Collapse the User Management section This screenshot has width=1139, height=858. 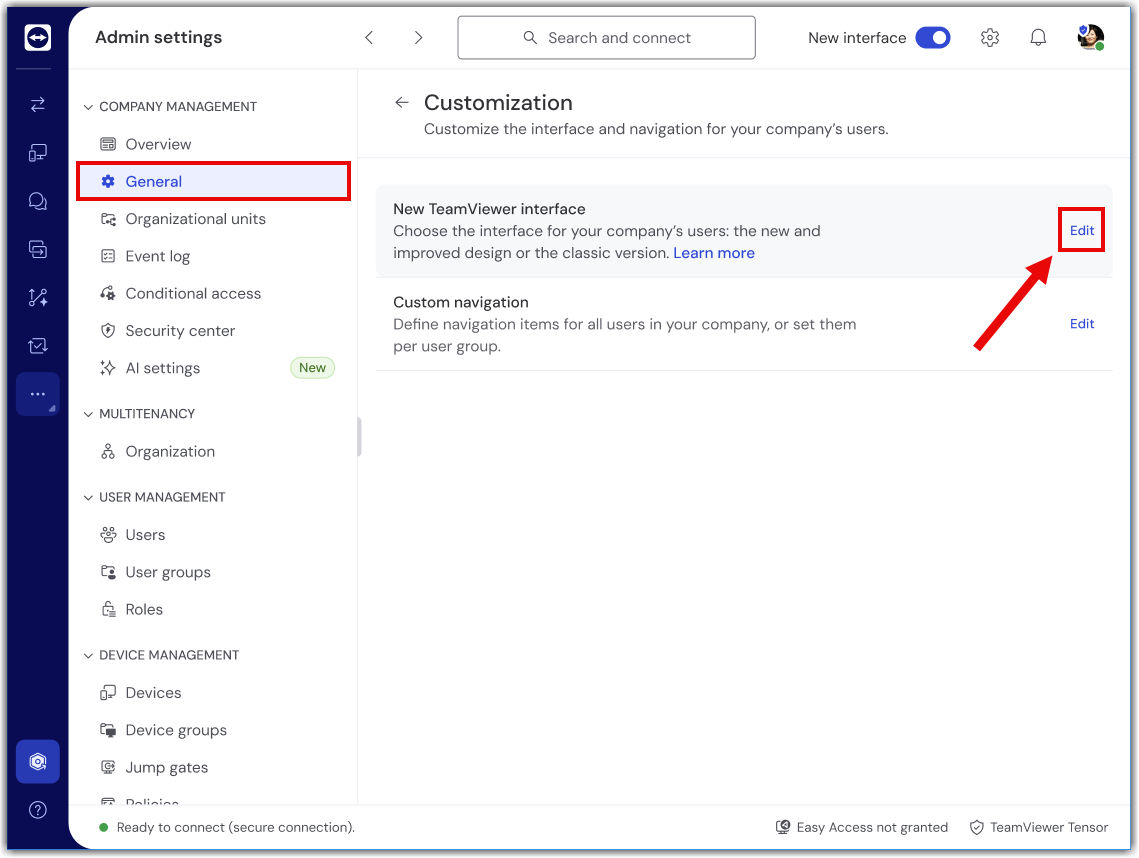(x=88, y=497)
